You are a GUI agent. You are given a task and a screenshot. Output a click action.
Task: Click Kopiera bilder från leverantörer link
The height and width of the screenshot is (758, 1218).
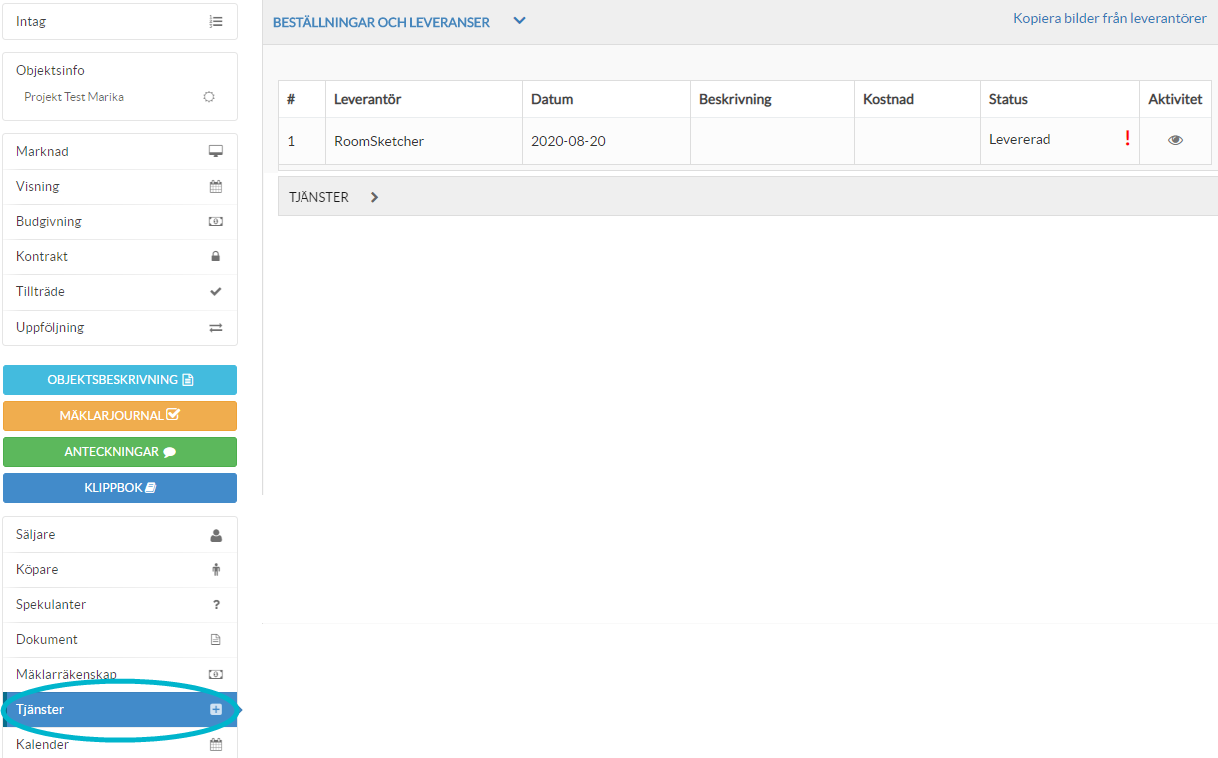(1109, 19)
